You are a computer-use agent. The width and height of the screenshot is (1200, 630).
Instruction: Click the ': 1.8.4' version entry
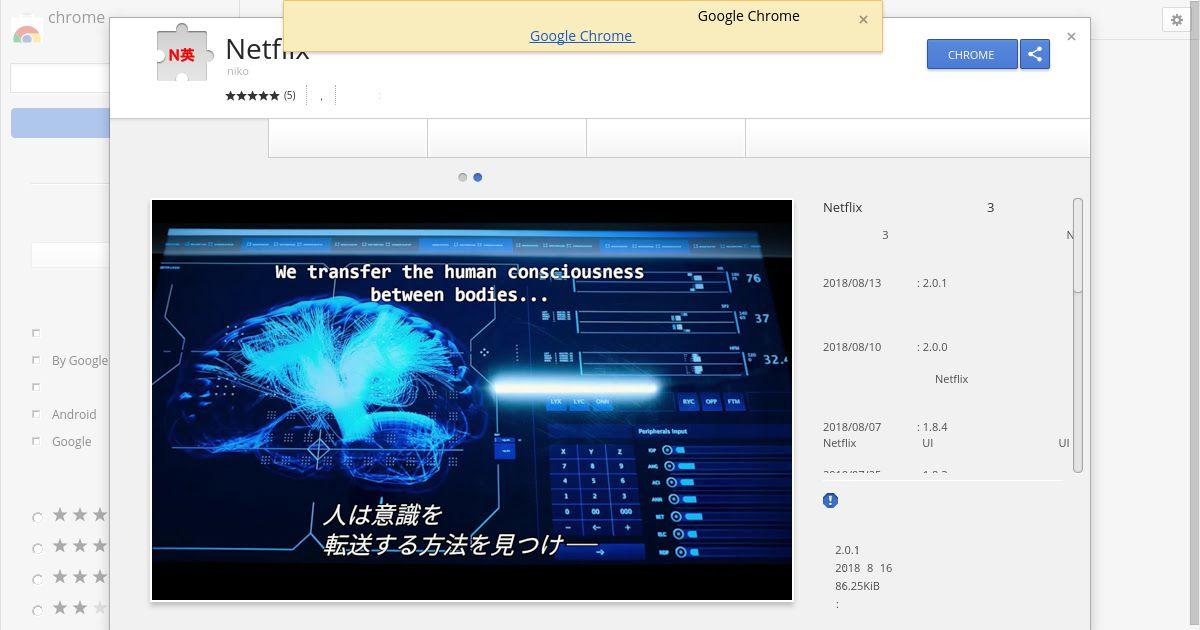pos(932,427)
